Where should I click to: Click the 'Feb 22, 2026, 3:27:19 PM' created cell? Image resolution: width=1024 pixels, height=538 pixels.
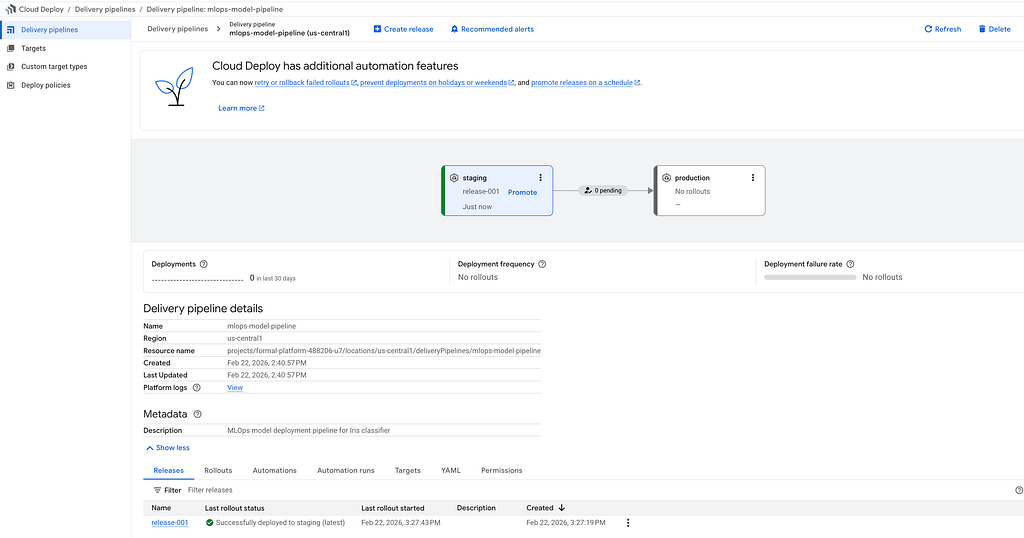coord(566,523)
